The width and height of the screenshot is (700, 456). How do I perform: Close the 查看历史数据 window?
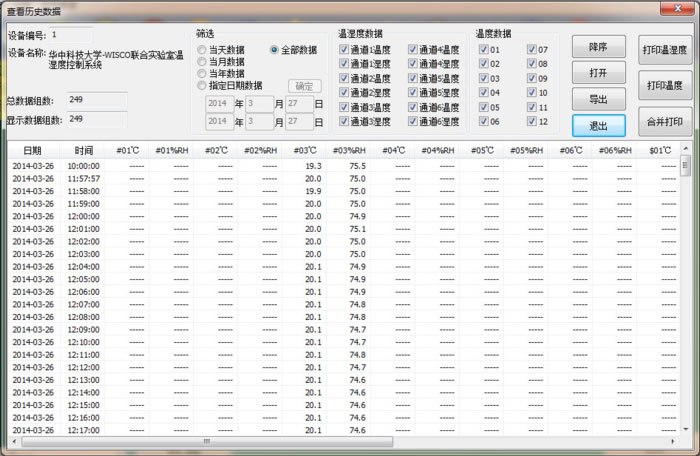[676, 10]
